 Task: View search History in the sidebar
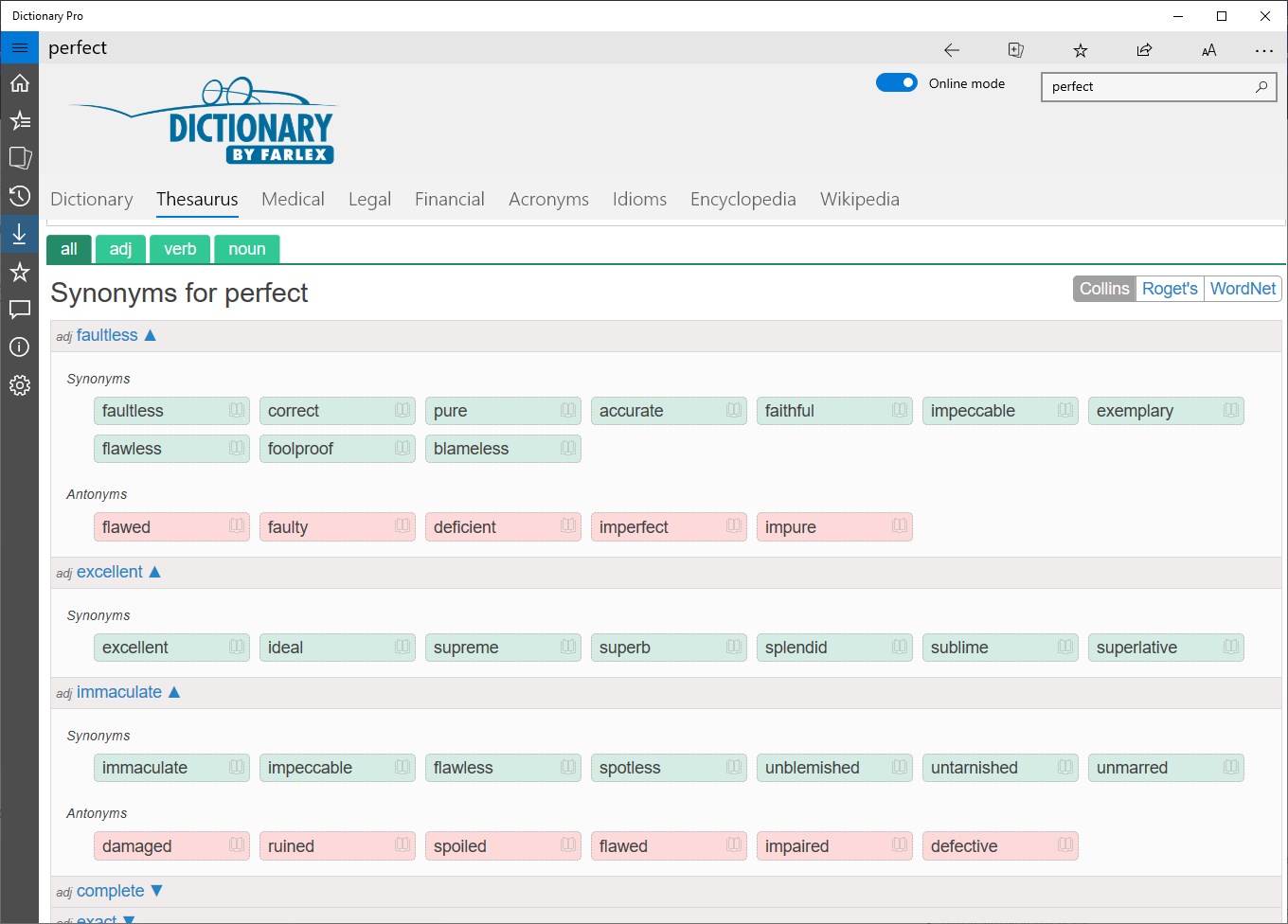click(x=20, y=196)
